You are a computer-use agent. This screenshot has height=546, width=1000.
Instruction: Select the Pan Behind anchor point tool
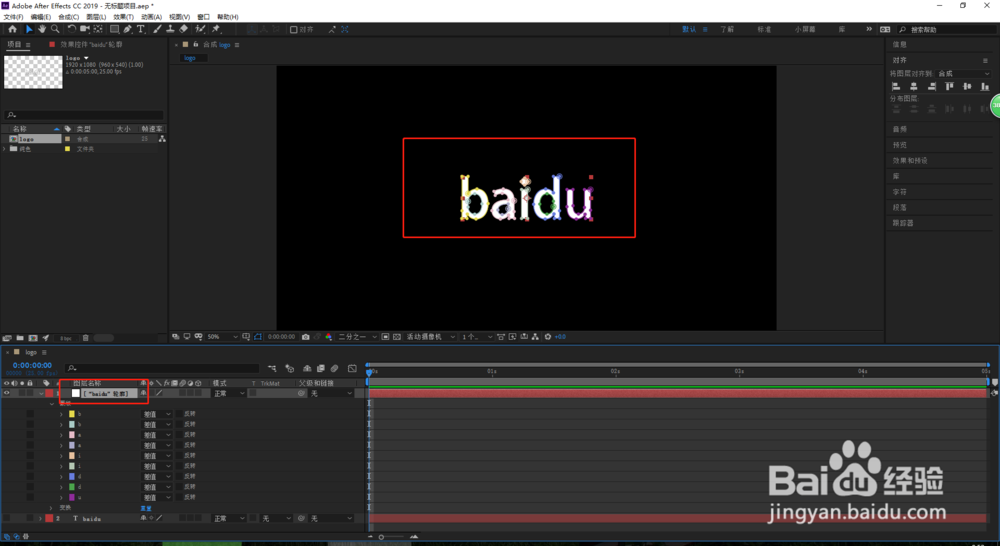98,29
